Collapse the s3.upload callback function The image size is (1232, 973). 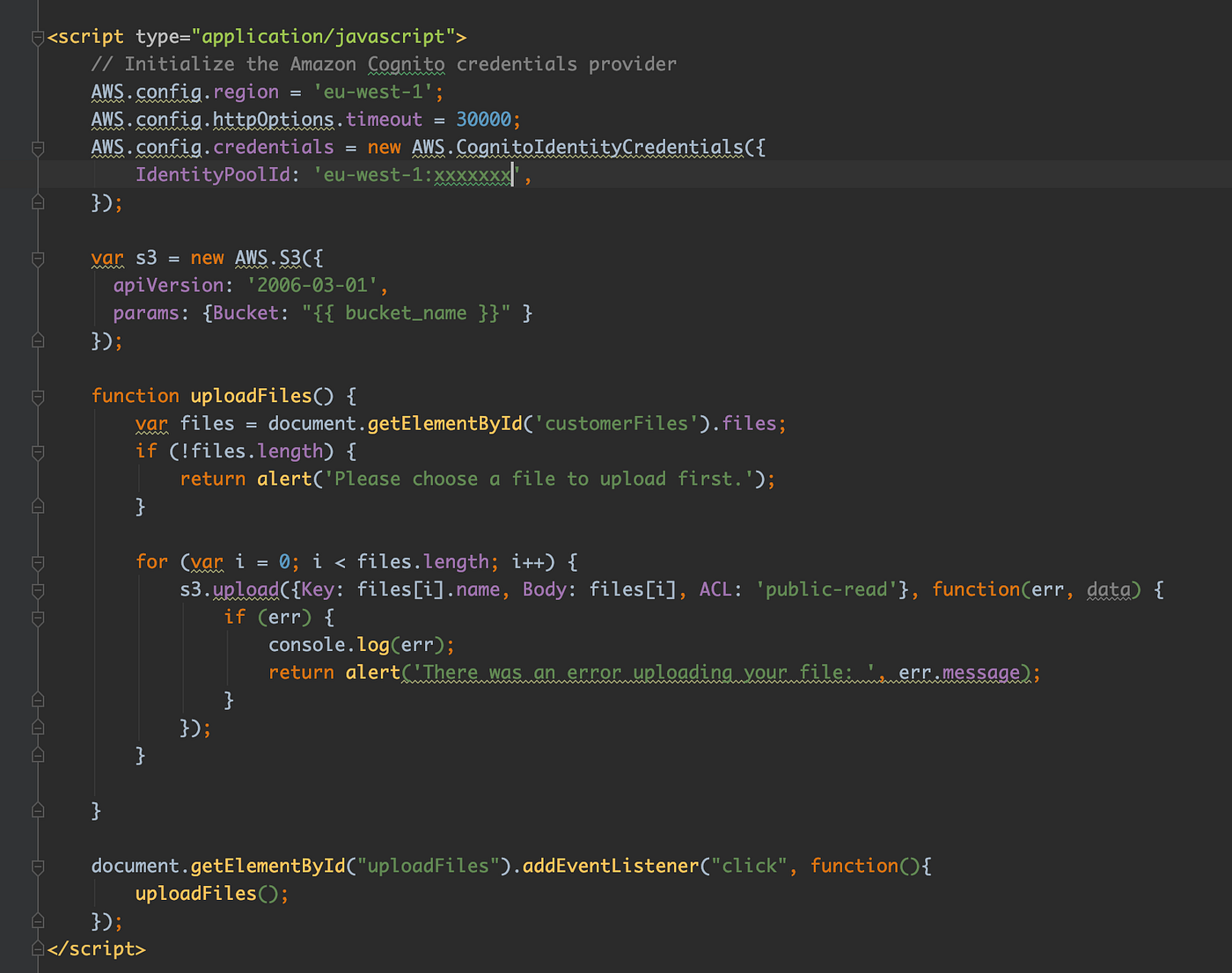point(37,590)
